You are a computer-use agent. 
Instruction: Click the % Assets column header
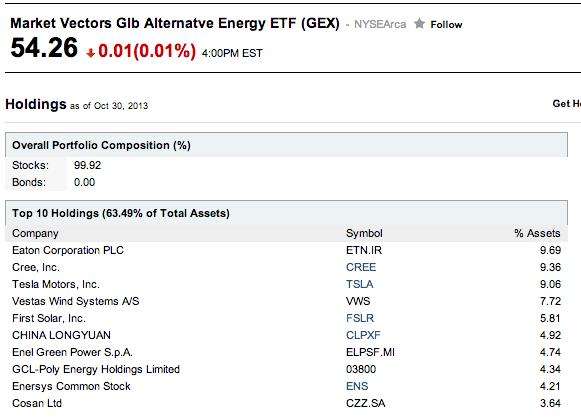pos(537,233)
